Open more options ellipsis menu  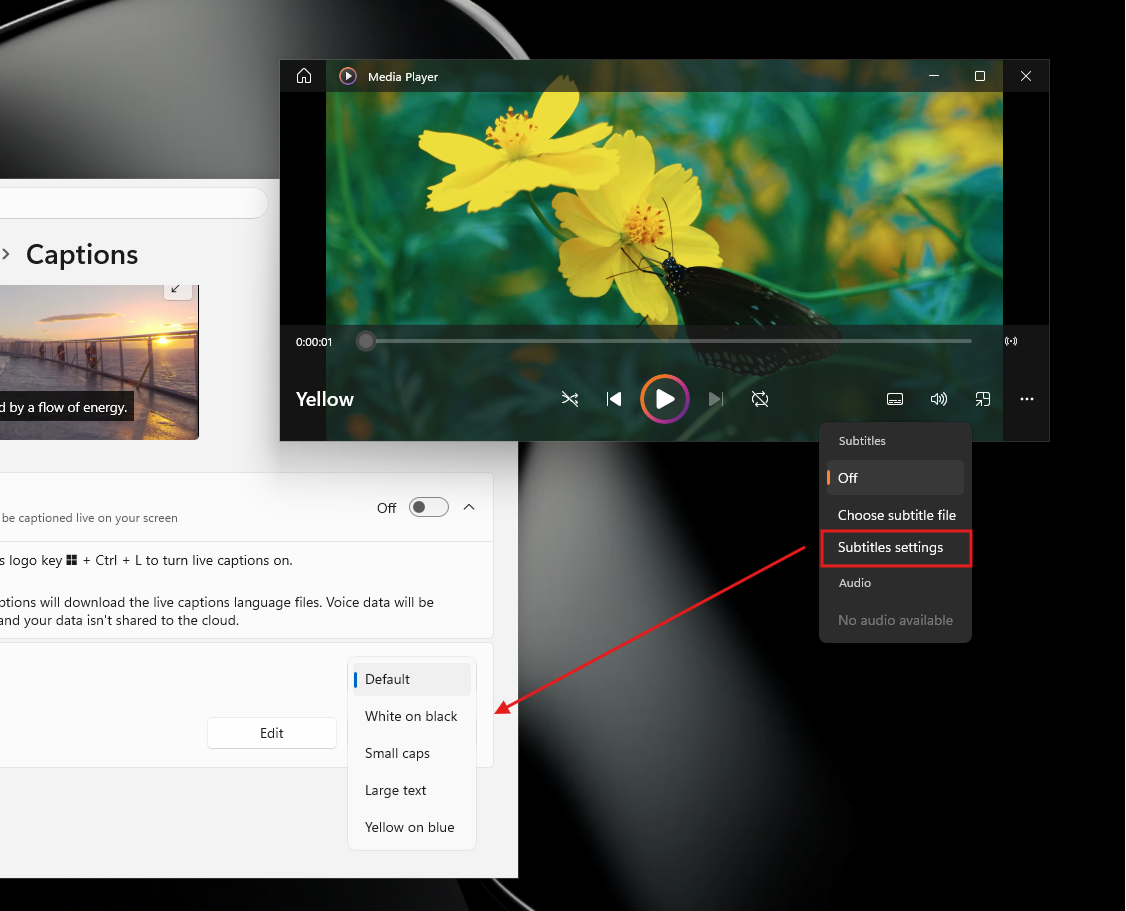(x=1027, y=399)
